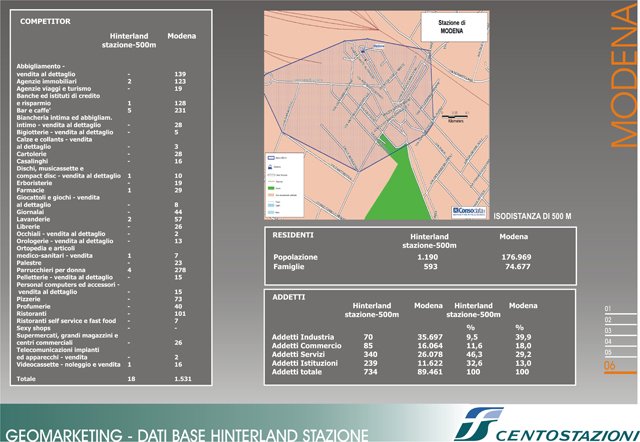The image size is (640, 442).
Task: Click the CENTOSTAZIONI wordmark
Action: tap(567, 434)
